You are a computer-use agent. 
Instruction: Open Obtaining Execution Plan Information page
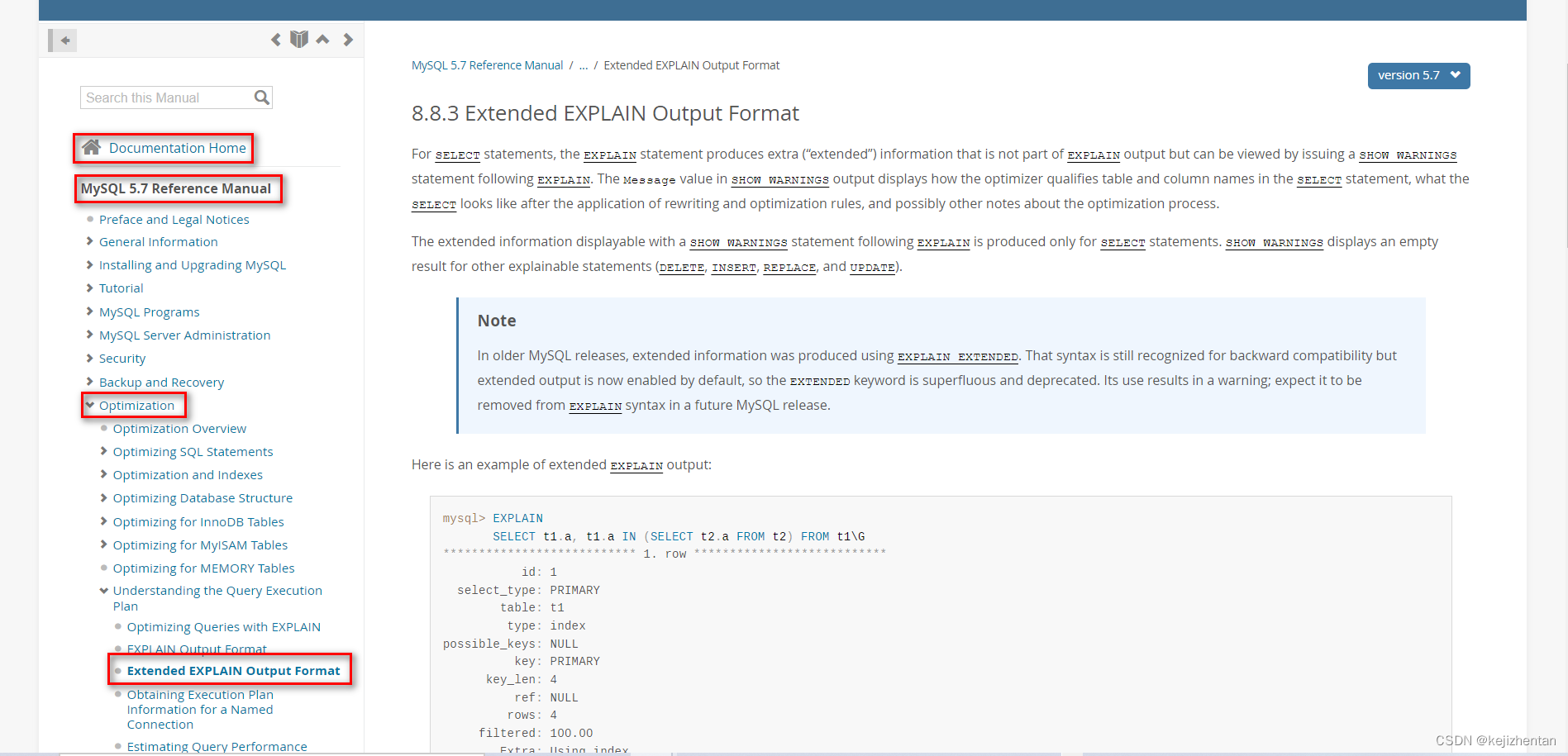[x=200, y=709]
